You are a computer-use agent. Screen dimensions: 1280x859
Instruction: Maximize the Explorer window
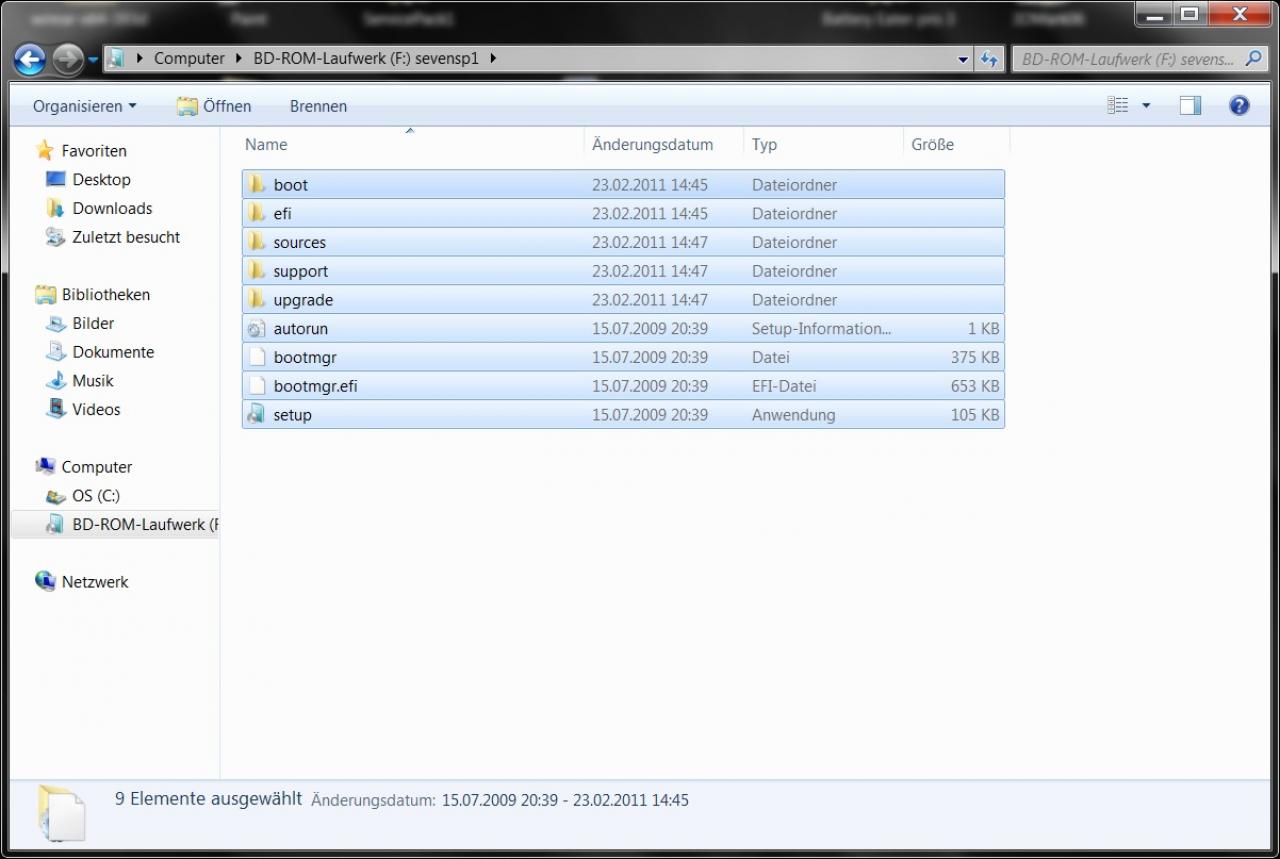[1189, 15]
